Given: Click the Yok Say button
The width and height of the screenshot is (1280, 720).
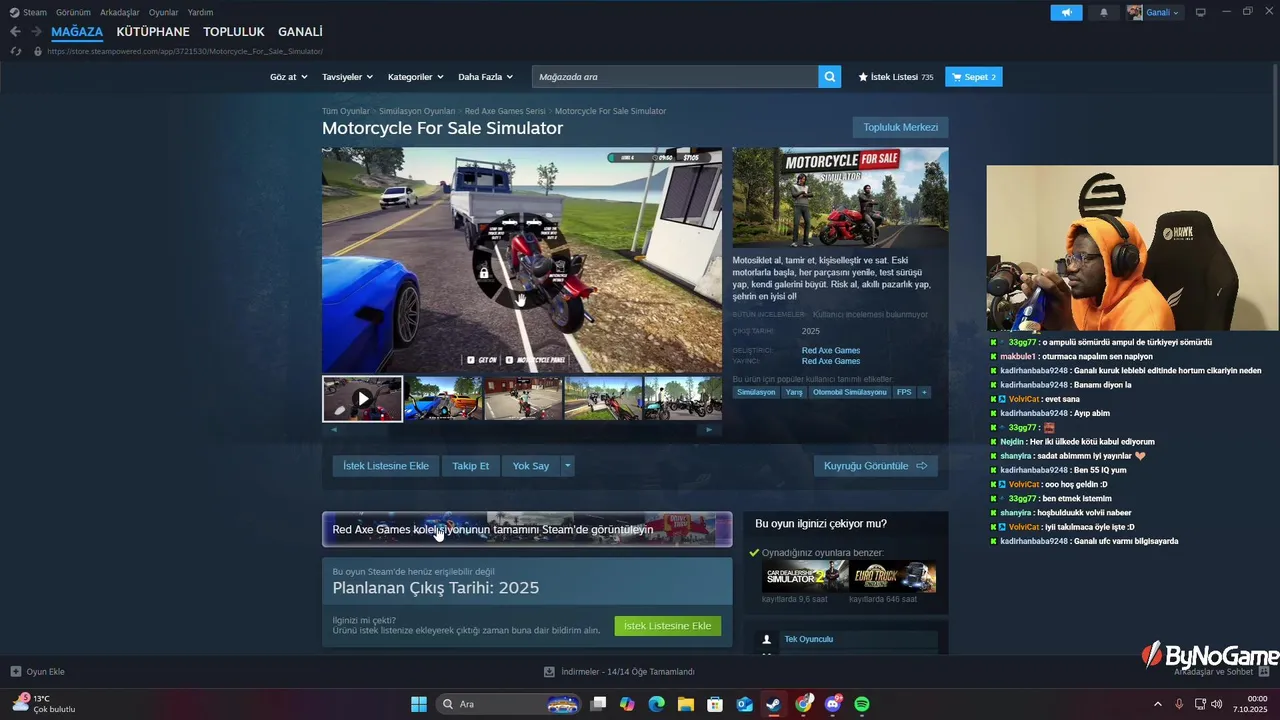Looking at the screenshot, I should [531, 466].
